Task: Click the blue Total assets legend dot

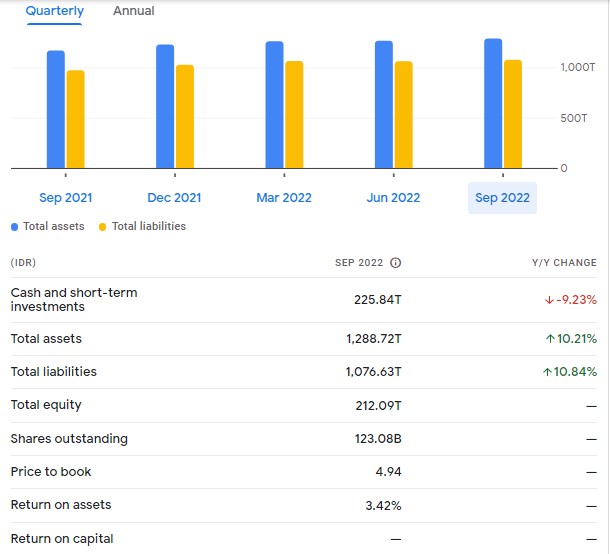Action: tap(14, 227)
